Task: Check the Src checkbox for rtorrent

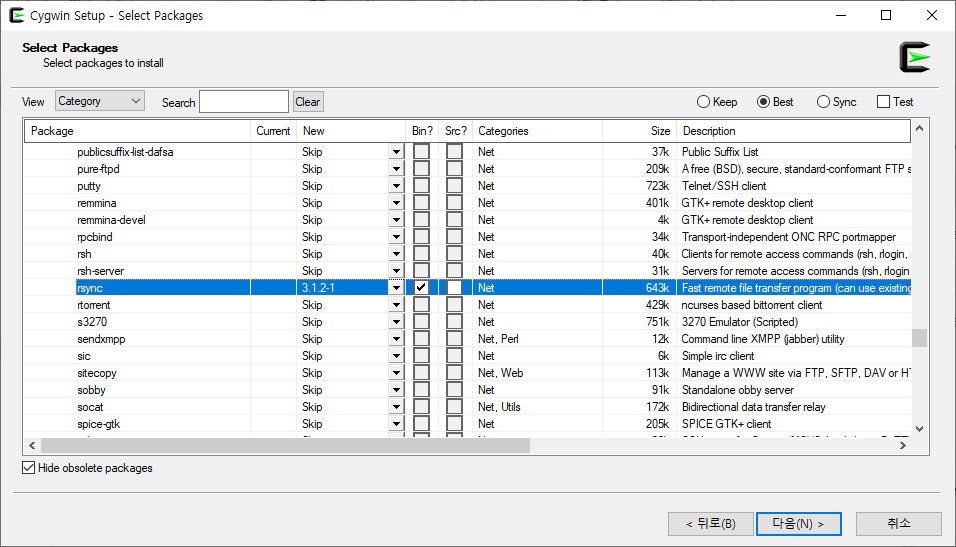Action: tap(454, 305)
